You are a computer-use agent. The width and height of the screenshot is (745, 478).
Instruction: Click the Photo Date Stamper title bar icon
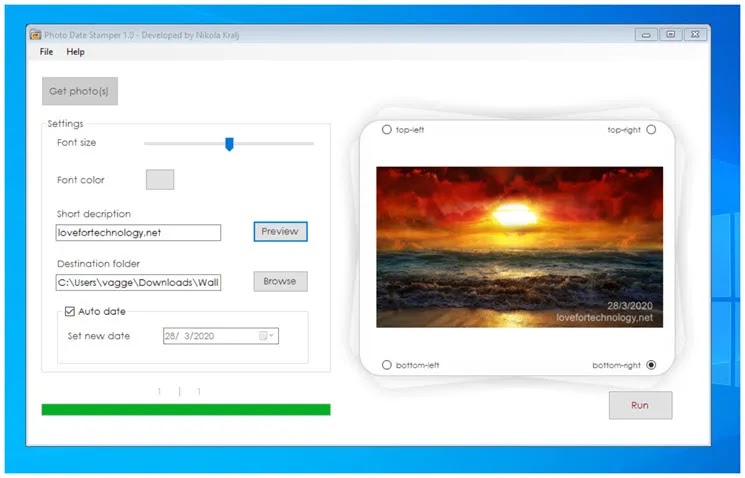coord(35,35)
